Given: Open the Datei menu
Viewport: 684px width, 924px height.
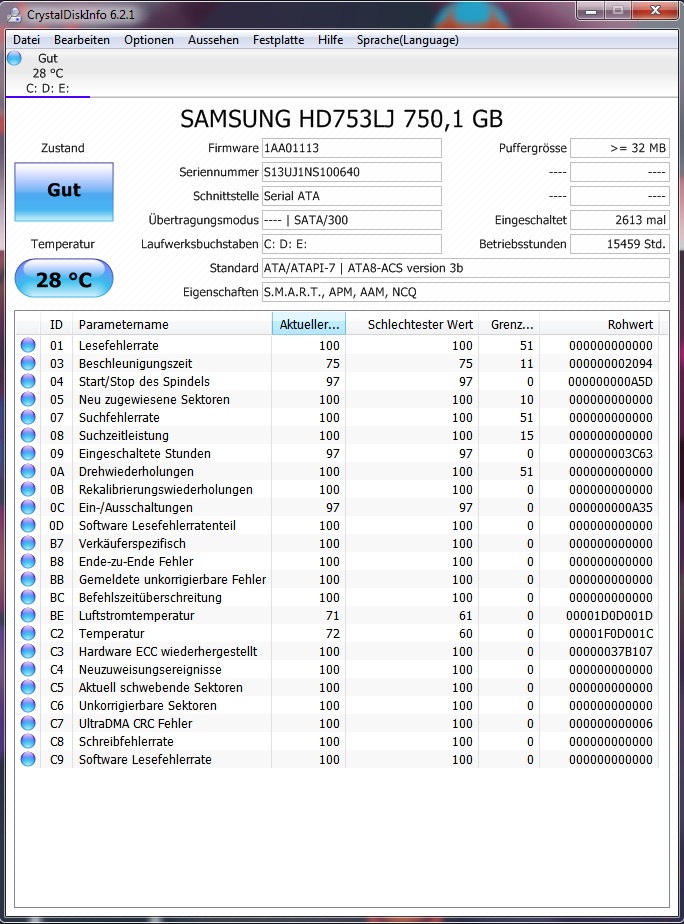Looking at the screenshot, I should (x=27, y=39).
